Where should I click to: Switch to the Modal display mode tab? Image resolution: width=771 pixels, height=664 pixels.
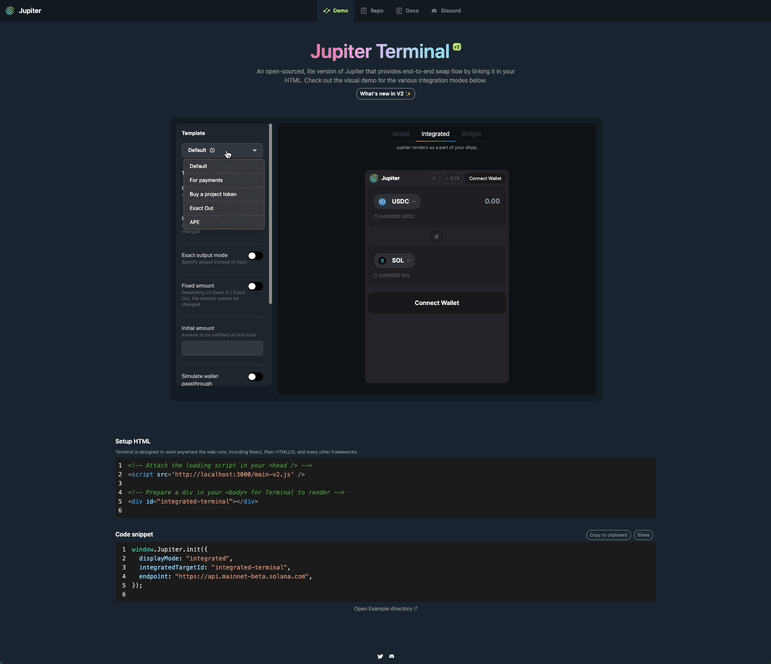(401, 134)
